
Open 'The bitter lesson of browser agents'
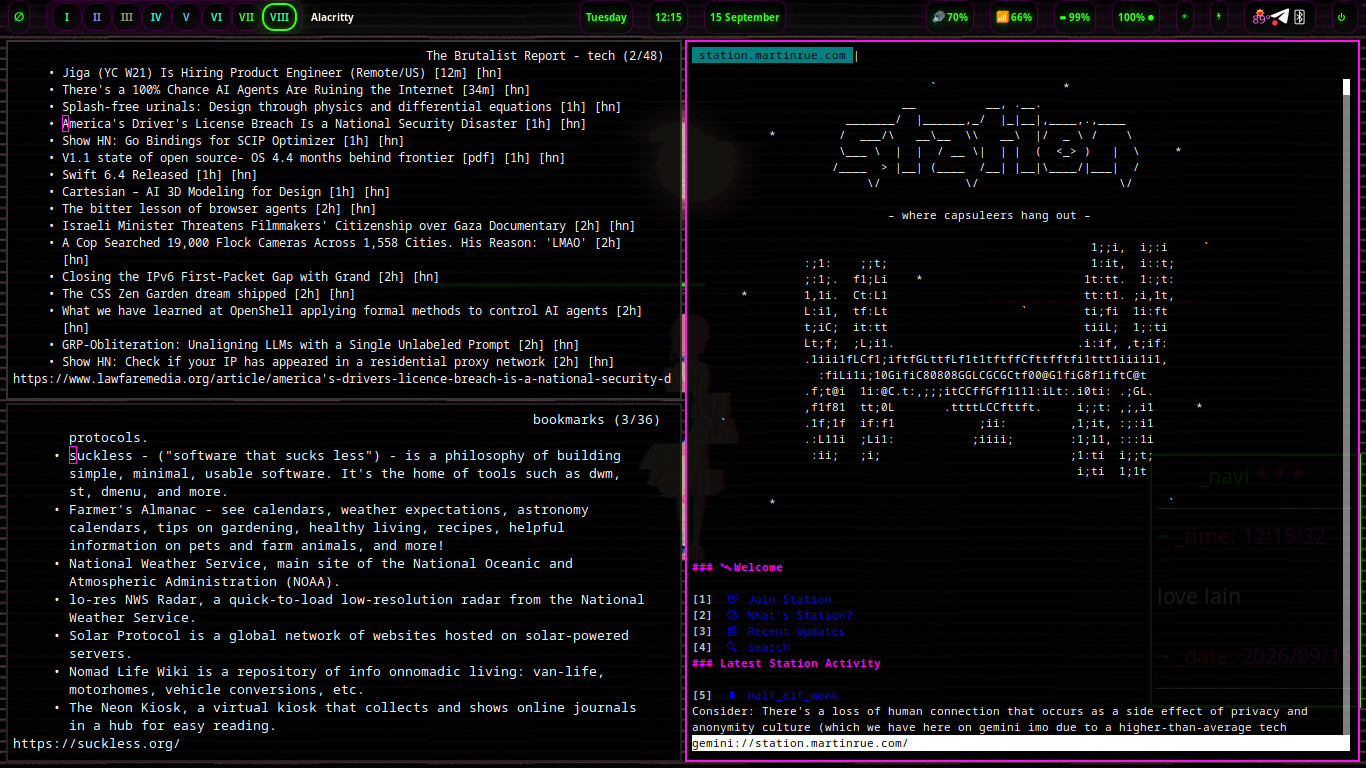coord(219,209)
